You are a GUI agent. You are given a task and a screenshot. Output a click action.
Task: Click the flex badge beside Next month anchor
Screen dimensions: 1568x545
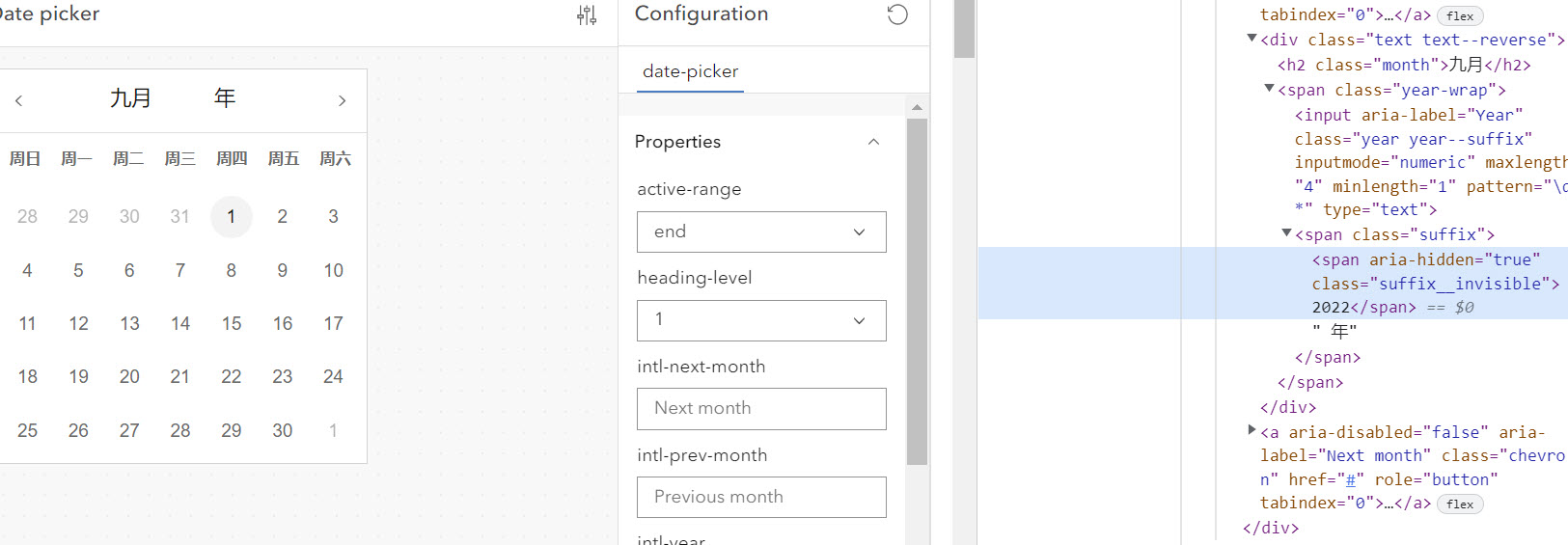pyautogui.click(x=1459, y=504)
